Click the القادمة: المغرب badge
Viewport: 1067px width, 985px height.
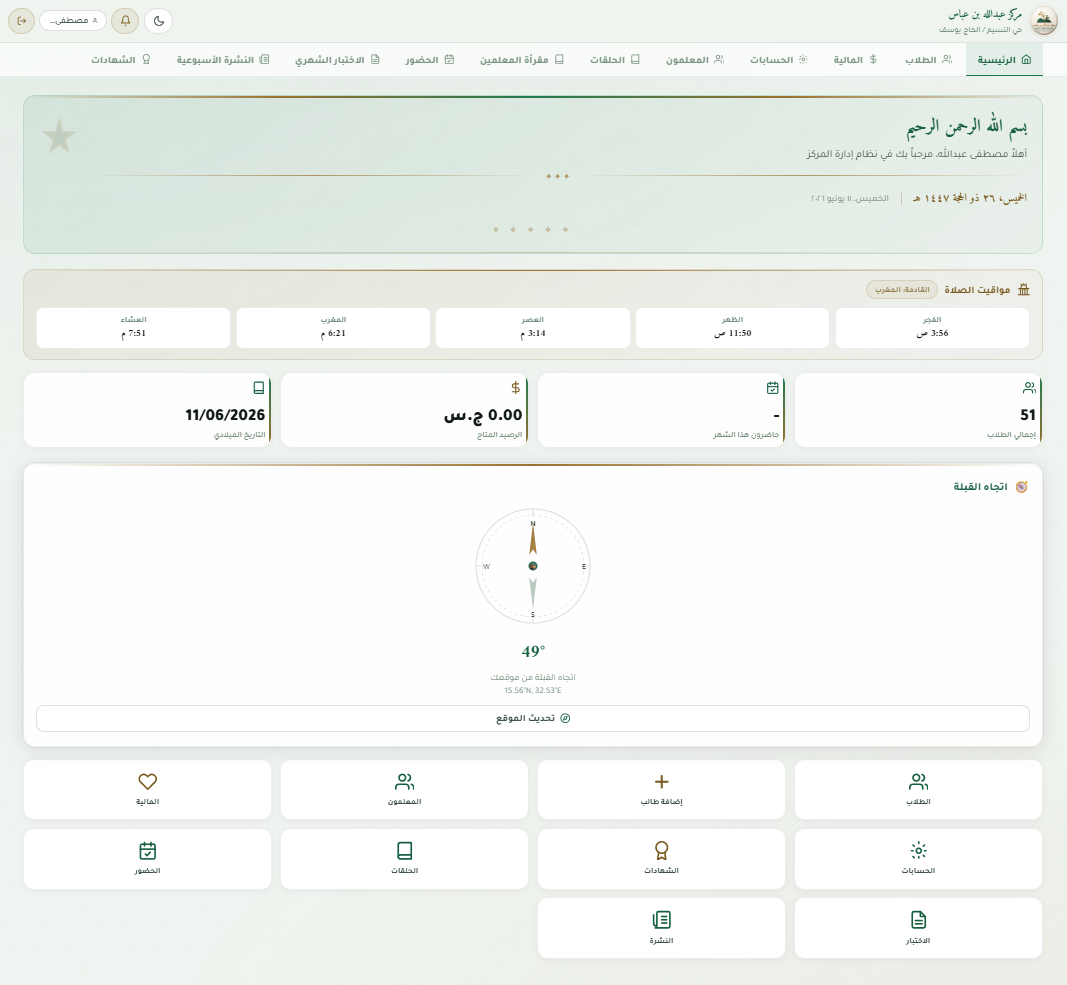[902, 290]
